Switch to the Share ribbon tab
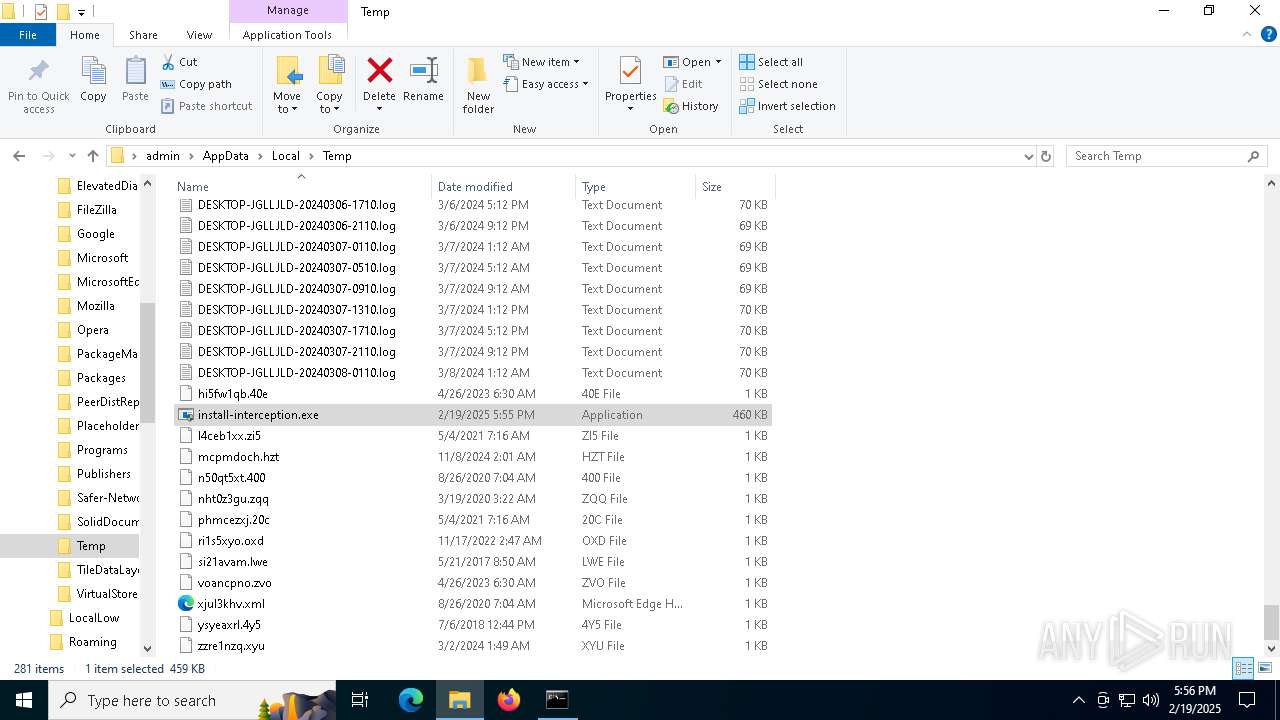1280x720 pixels. point(143,35)
